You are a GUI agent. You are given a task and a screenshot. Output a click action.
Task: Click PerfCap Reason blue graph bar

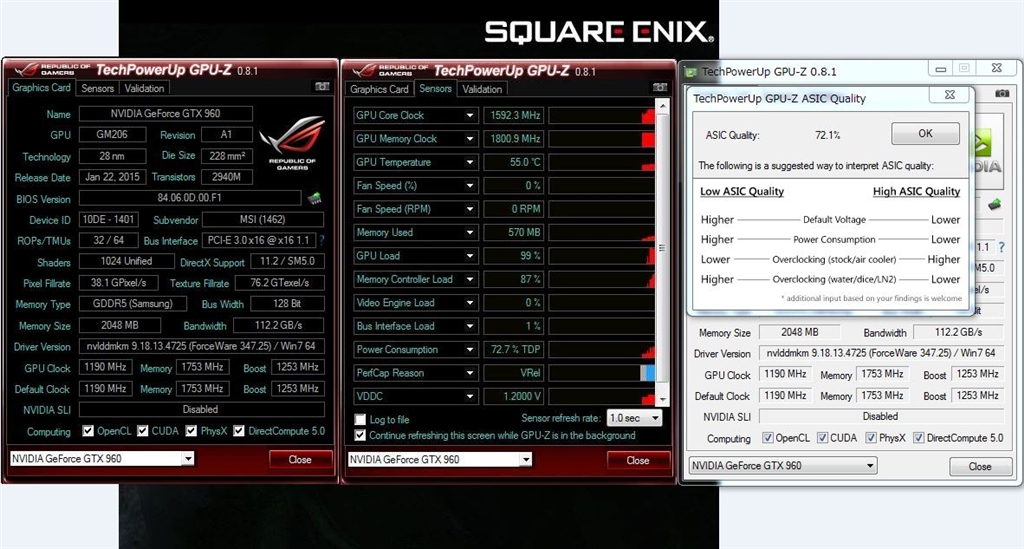pos(648,373)
